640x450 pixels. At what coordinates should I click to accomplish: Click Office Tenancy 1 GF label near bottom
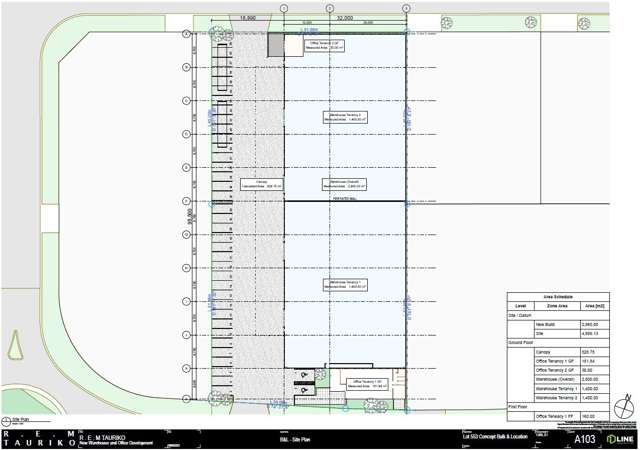coord(365,382)
